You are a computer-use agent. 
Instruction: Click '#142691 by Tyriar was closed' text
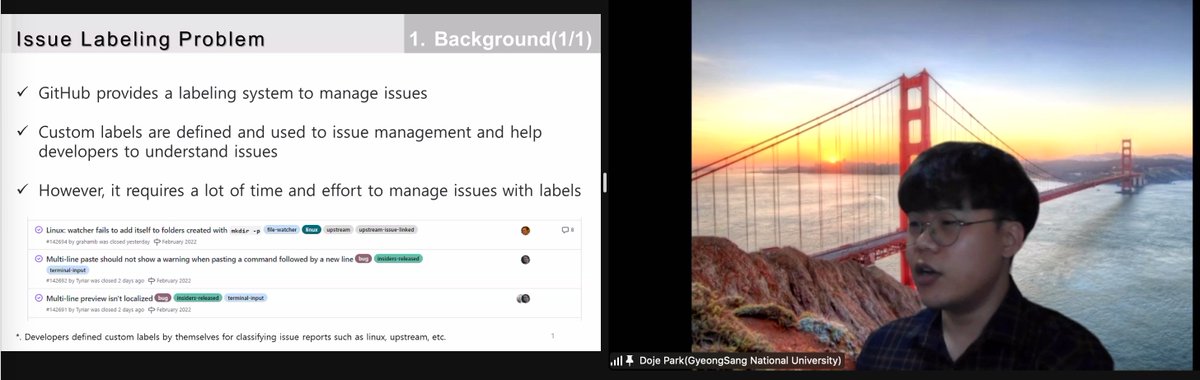[95, 309]
